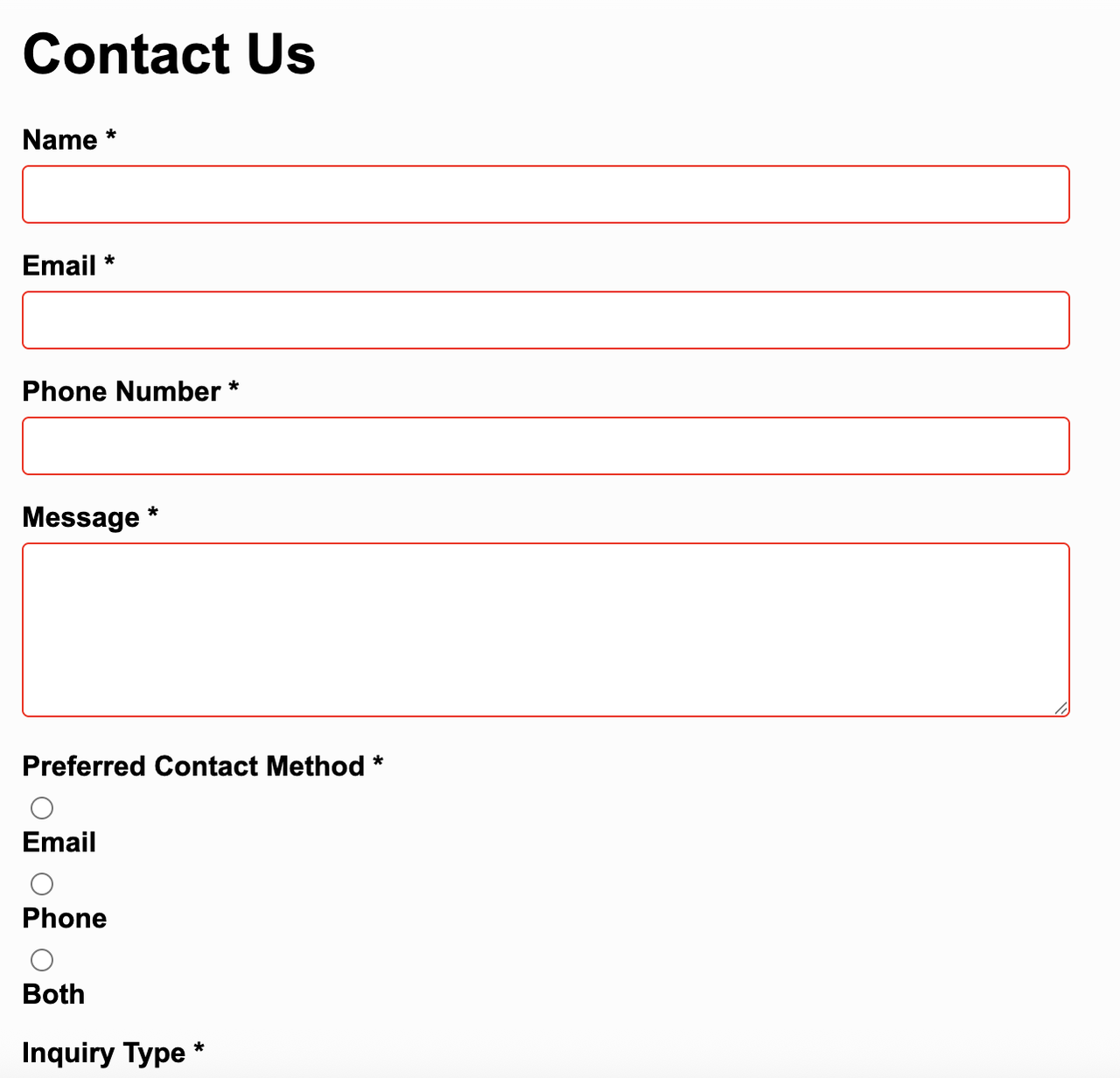Click the "Phone" radio option text
This screenshot has width=1120, height=1078.
[x=64, y=919]
